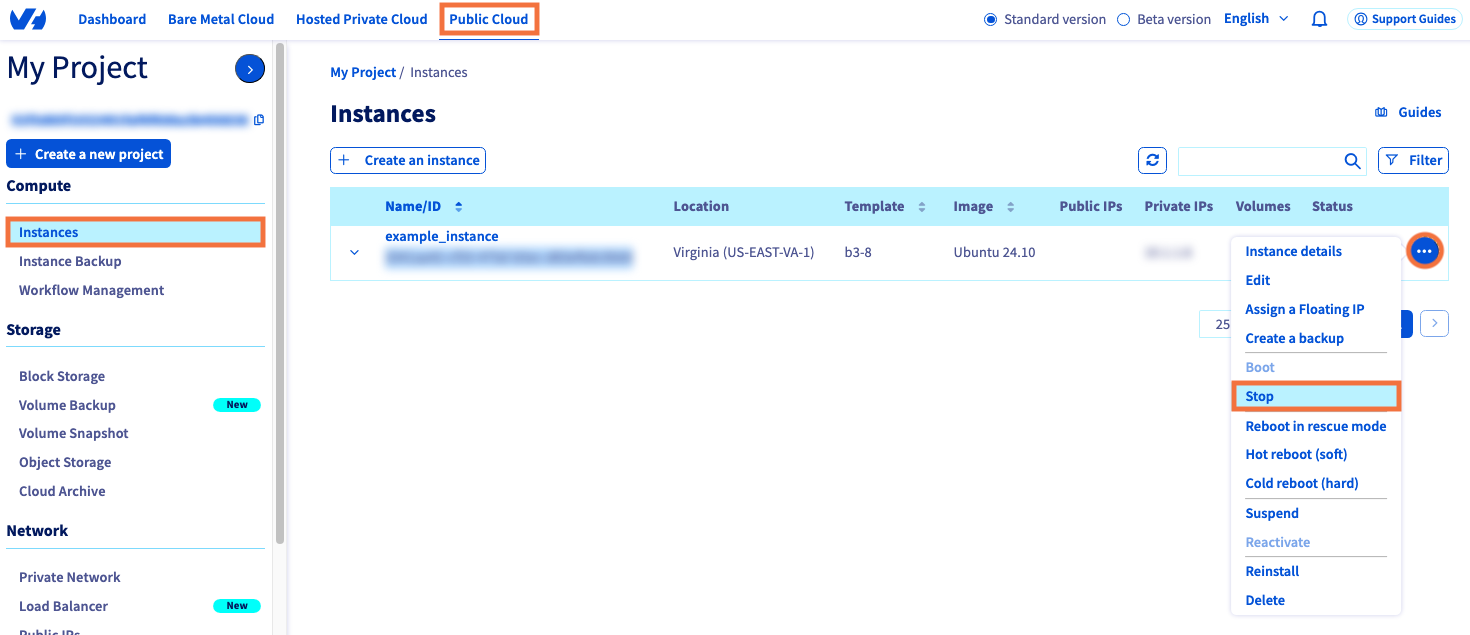Click the Volumes column header
The width and height of the screenshot is (1470, 635).
pos(1263,207)
